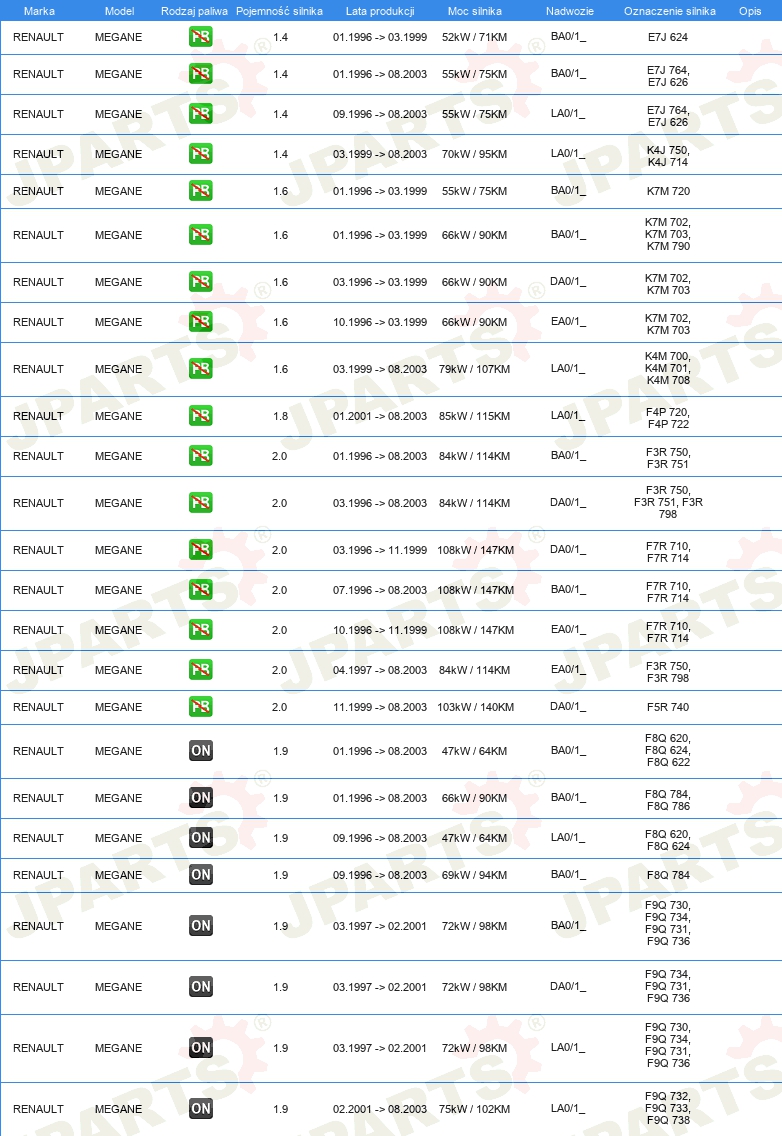The image size is (782, 1136).
Task: Click the petrol icon in the F5R 740 row
Action: pyautogui.click(x=201, y=706)
